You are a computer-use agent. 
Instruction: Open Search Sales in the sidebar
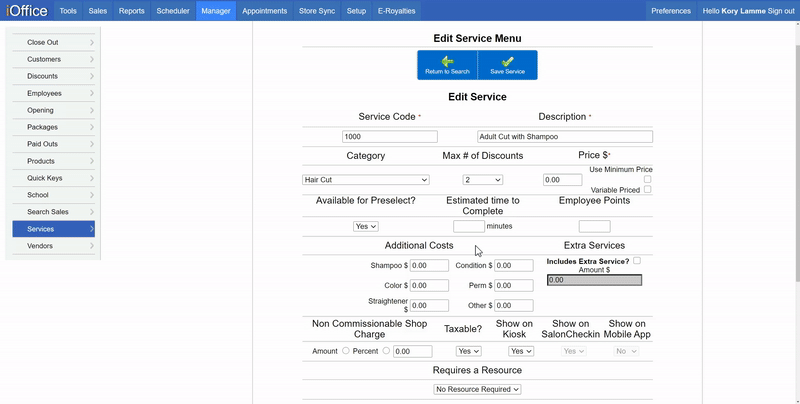54,212
